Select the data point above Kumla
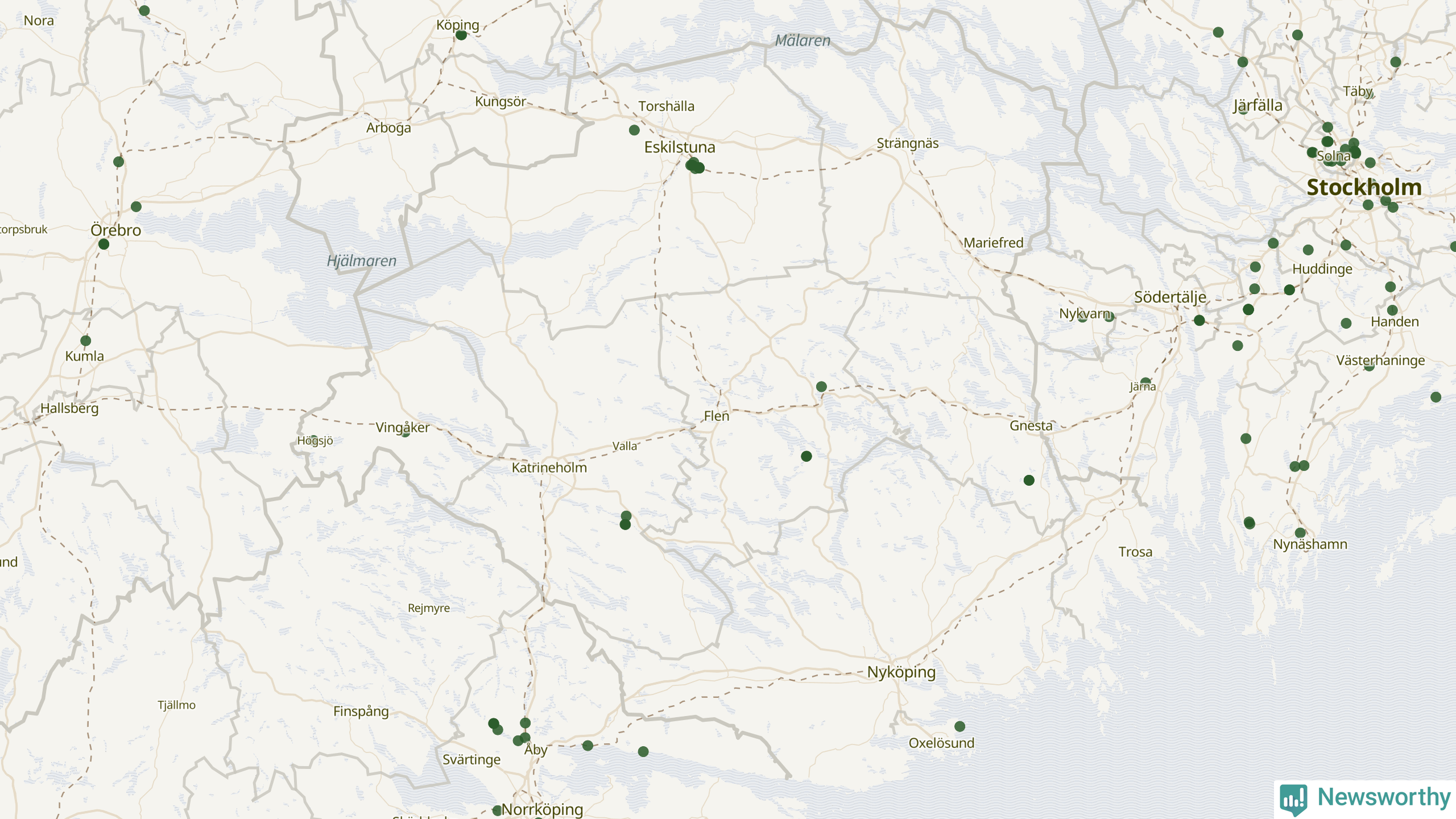Viewport: 1456px width, 819px height. (86, 341)
